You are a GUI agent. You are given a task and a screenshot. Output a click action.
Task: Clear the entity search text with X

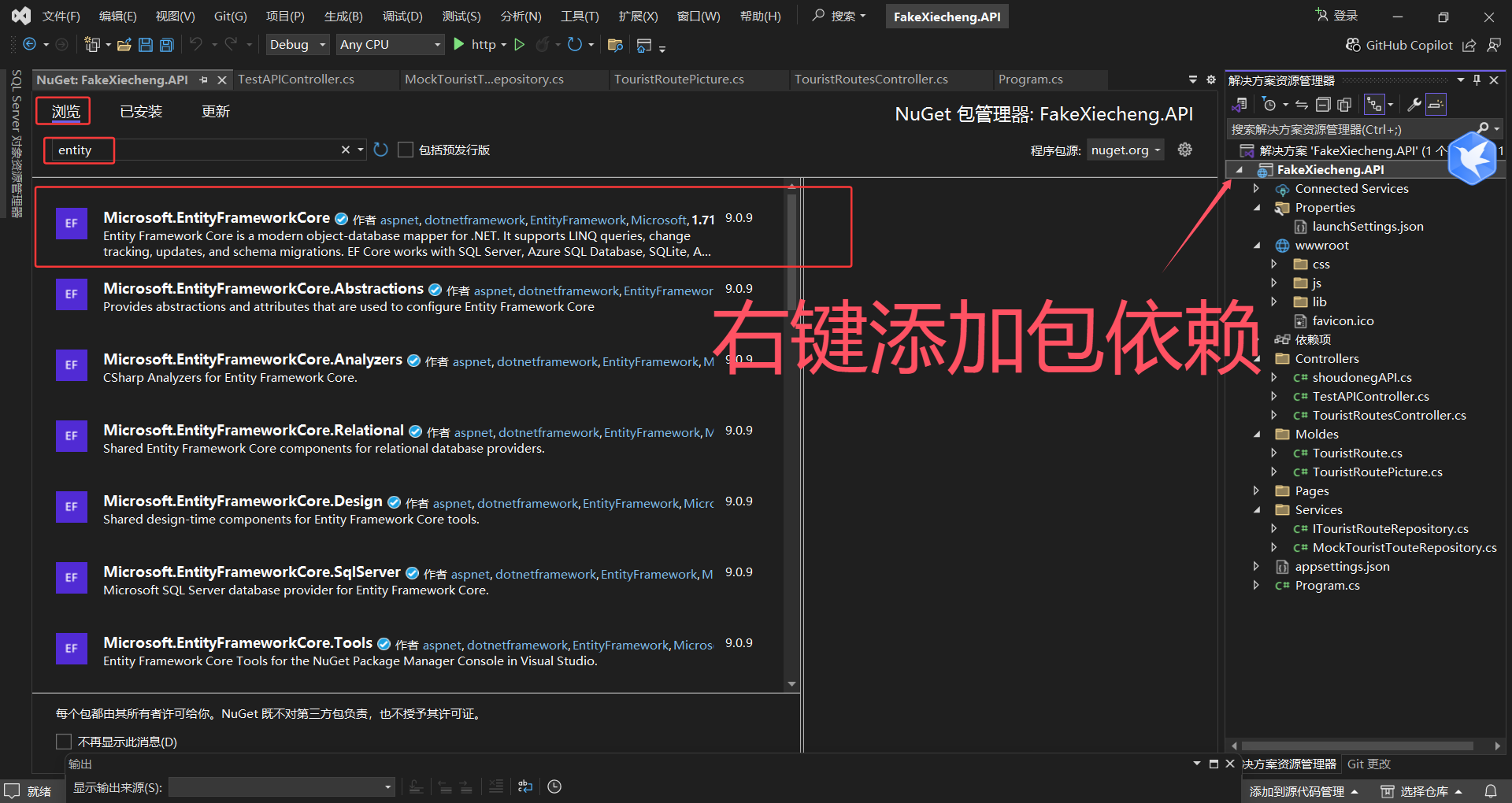pos(345,150)
